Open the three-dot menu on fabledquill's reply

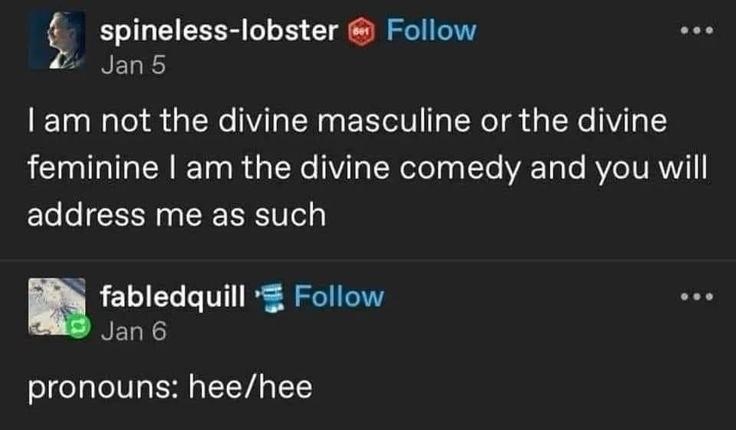tap(694, 297)
